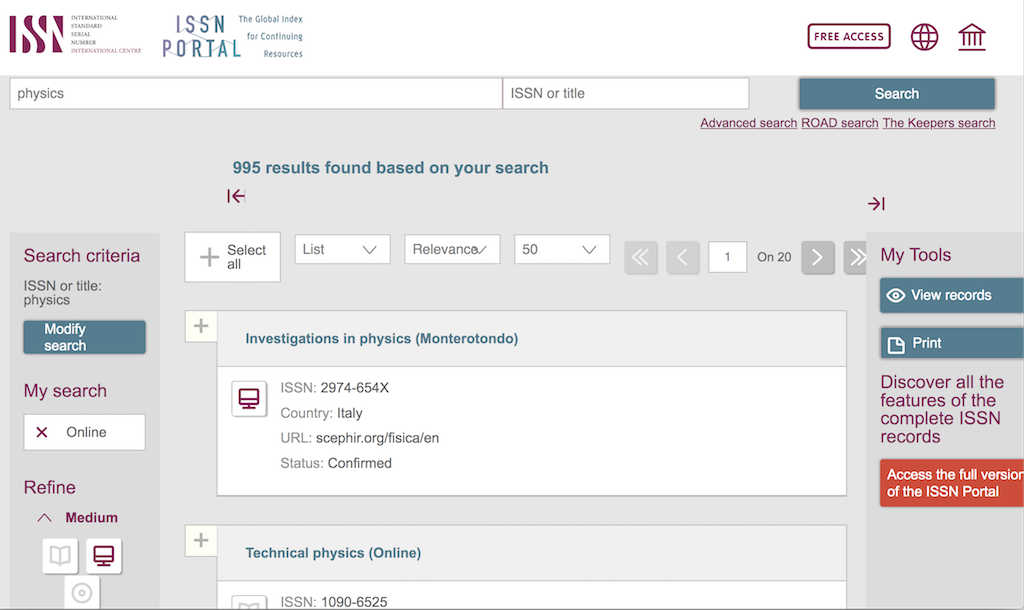Remove the Online filter with the X
Viewport: 1024px width, 610px height.
pos(40,431)
